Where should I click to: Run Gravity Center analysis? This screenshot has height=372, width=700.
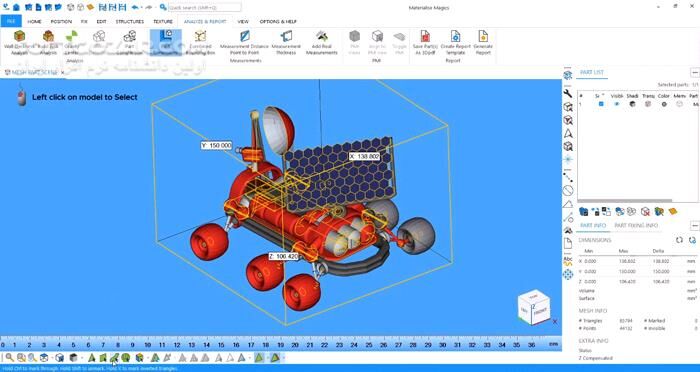point(71,42)
